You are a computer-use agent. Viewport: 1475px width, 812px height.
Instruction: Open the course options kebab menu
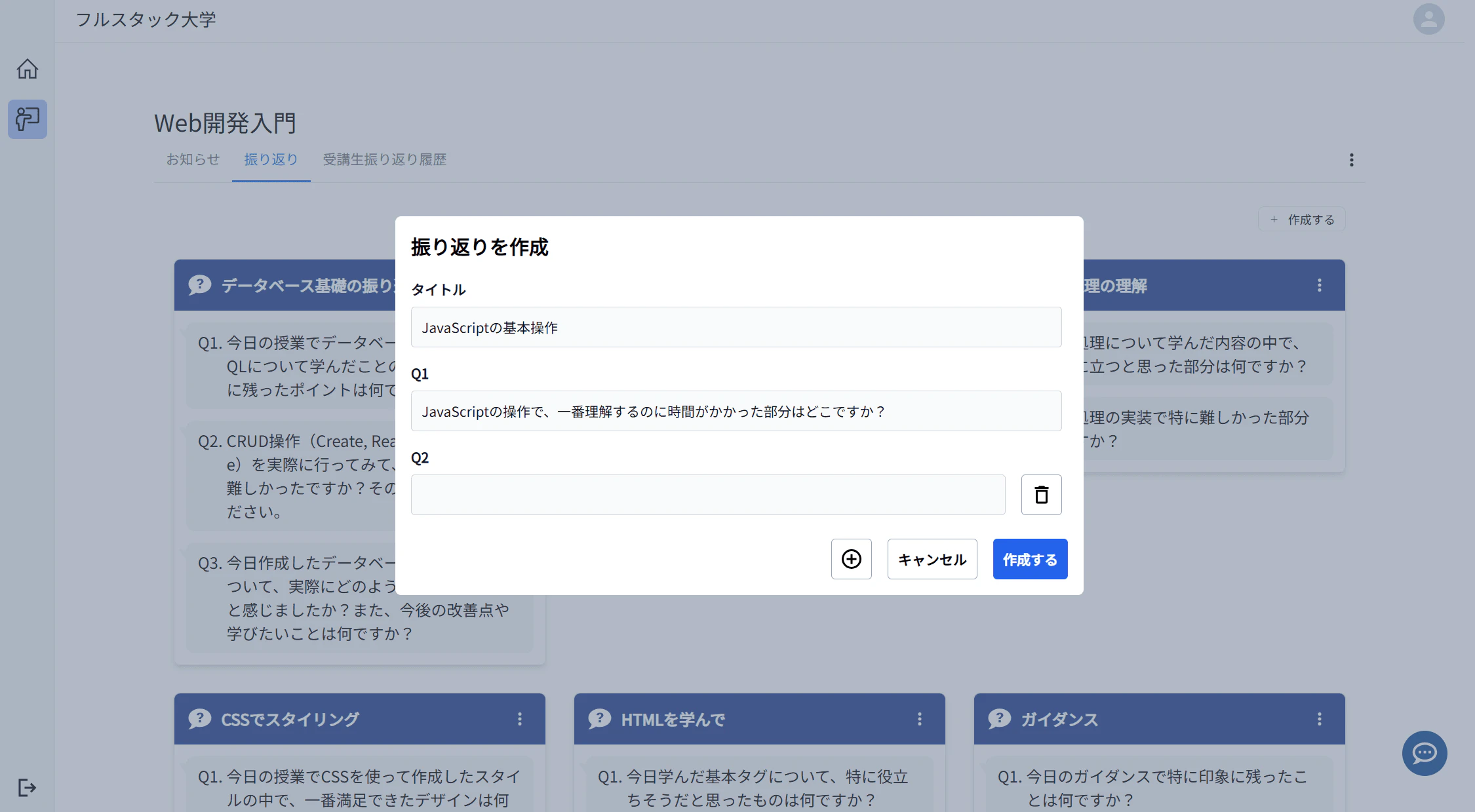(1351, 160)
